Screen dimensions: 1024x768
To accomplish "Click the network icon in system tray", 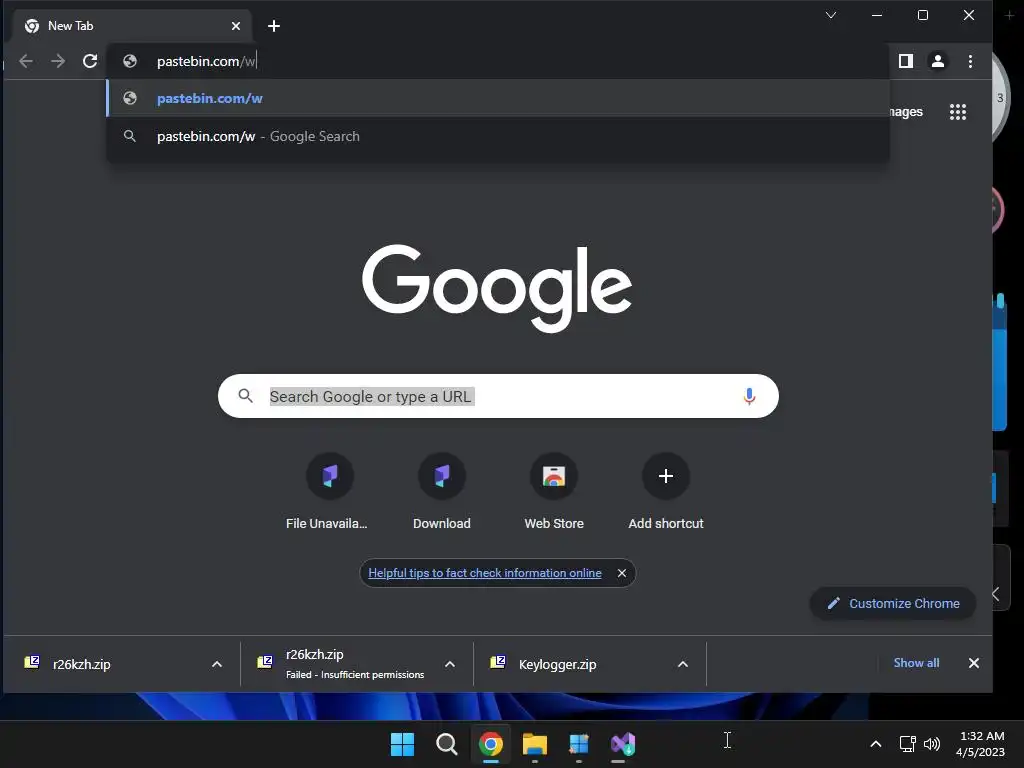I will (x=907, y=744).
